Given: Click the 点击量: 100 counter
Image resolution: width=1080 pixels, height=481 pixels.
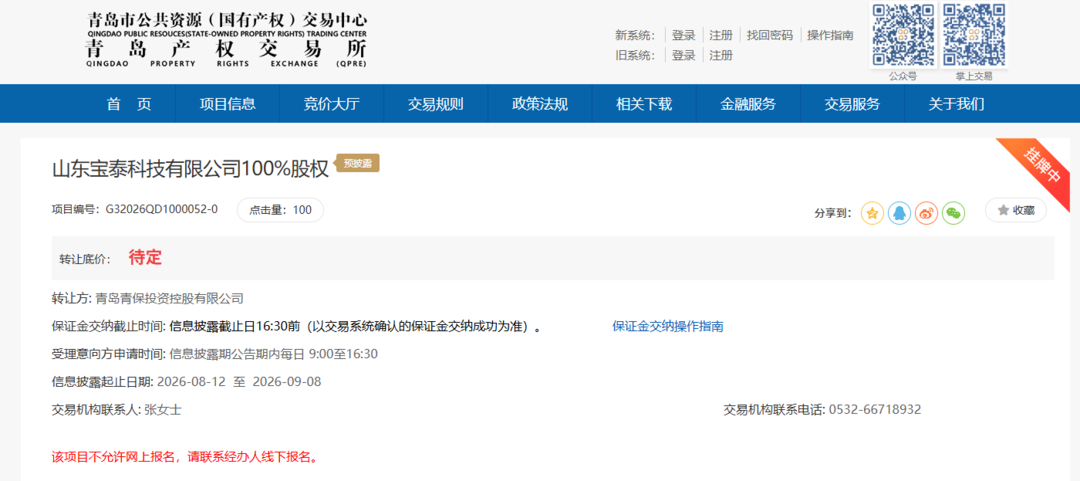Looking at the screenshot, I should (280, 210).
